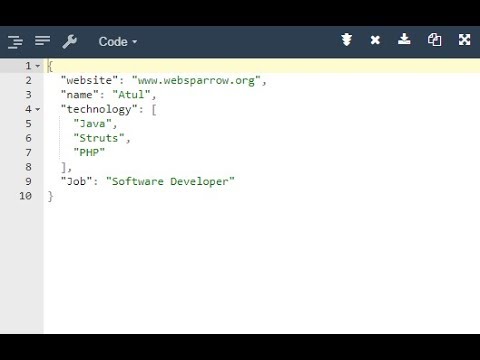
Task: Click the compact JSON lines icon
Action: (x=42, y=41)
